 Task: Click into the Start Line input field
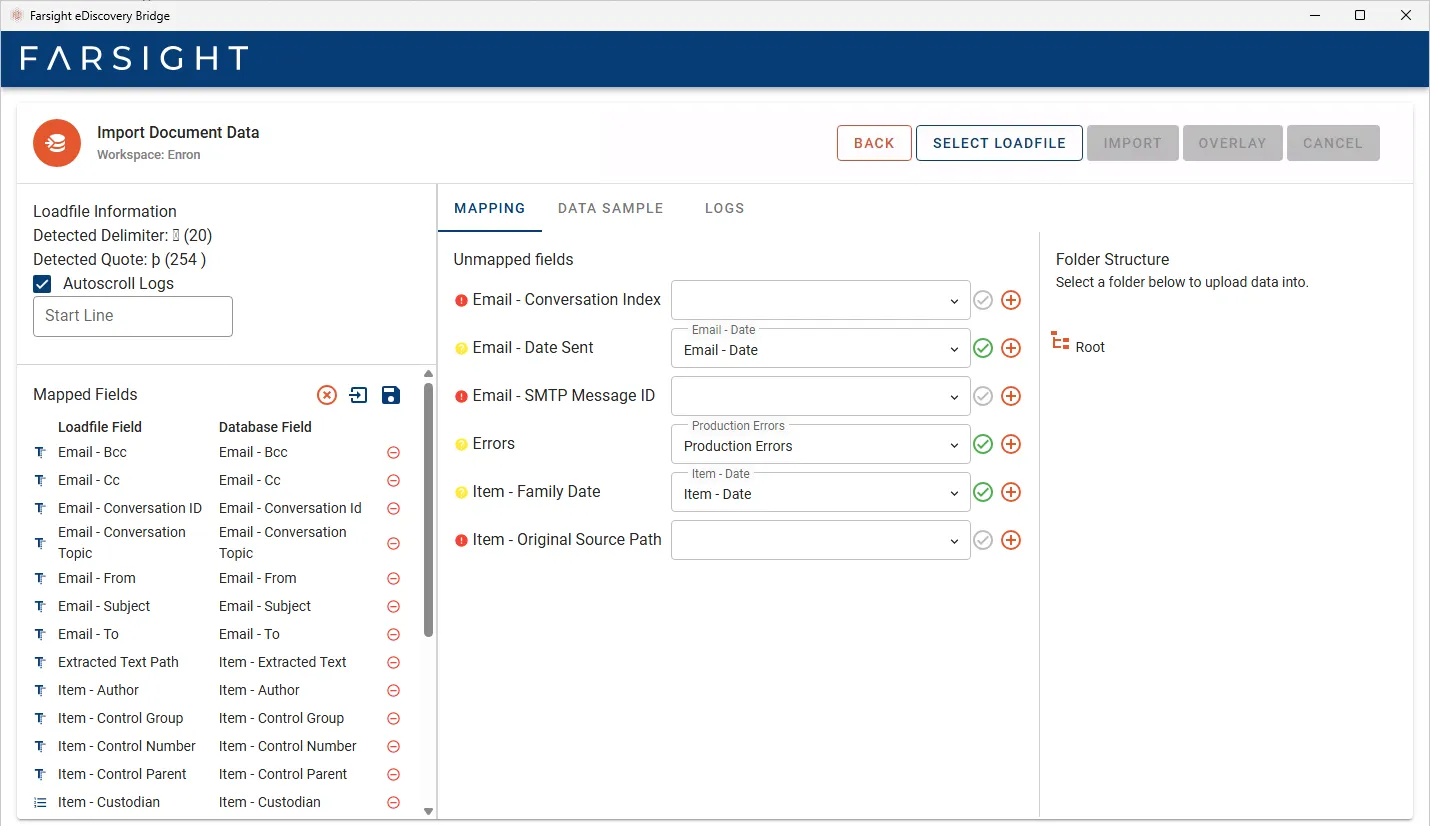[133, 316]
